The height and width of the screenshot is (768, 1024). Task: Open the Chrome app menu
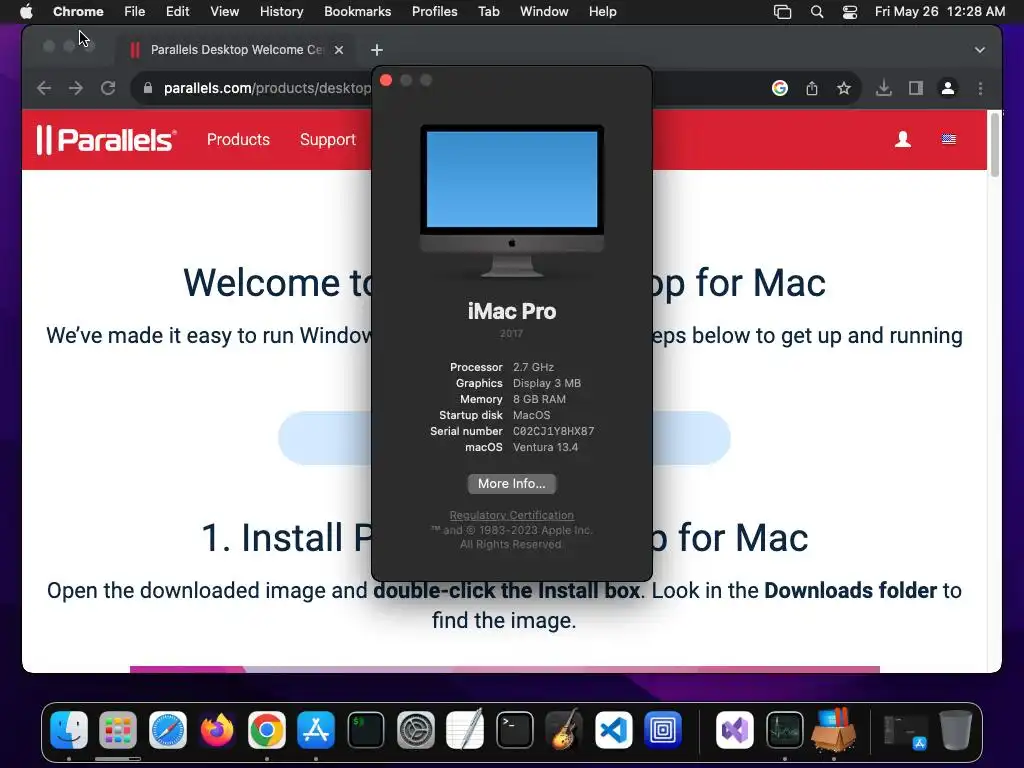tap(78, 11)
